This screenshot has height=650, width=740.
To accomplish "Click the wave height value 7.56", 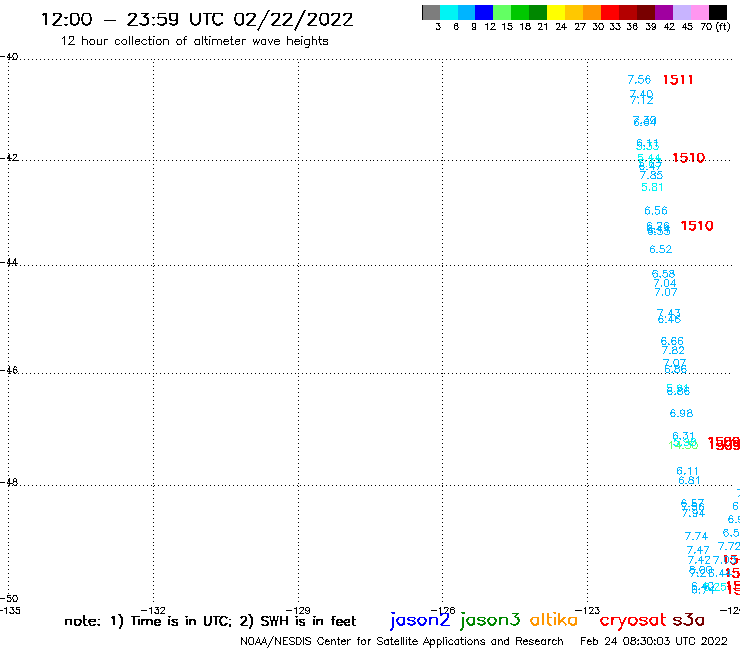I will coord(639,80).
